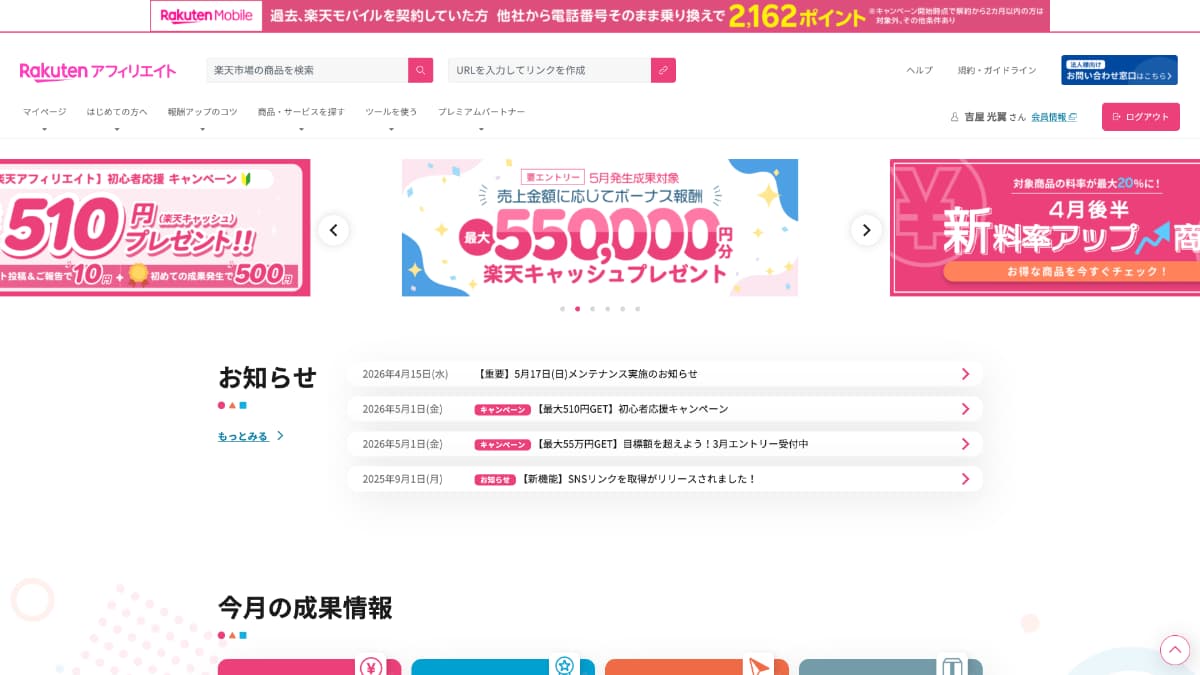Click the T icon on the gray results card
The height and width of the screenshot is (675, 1200).
click(951, 666)
